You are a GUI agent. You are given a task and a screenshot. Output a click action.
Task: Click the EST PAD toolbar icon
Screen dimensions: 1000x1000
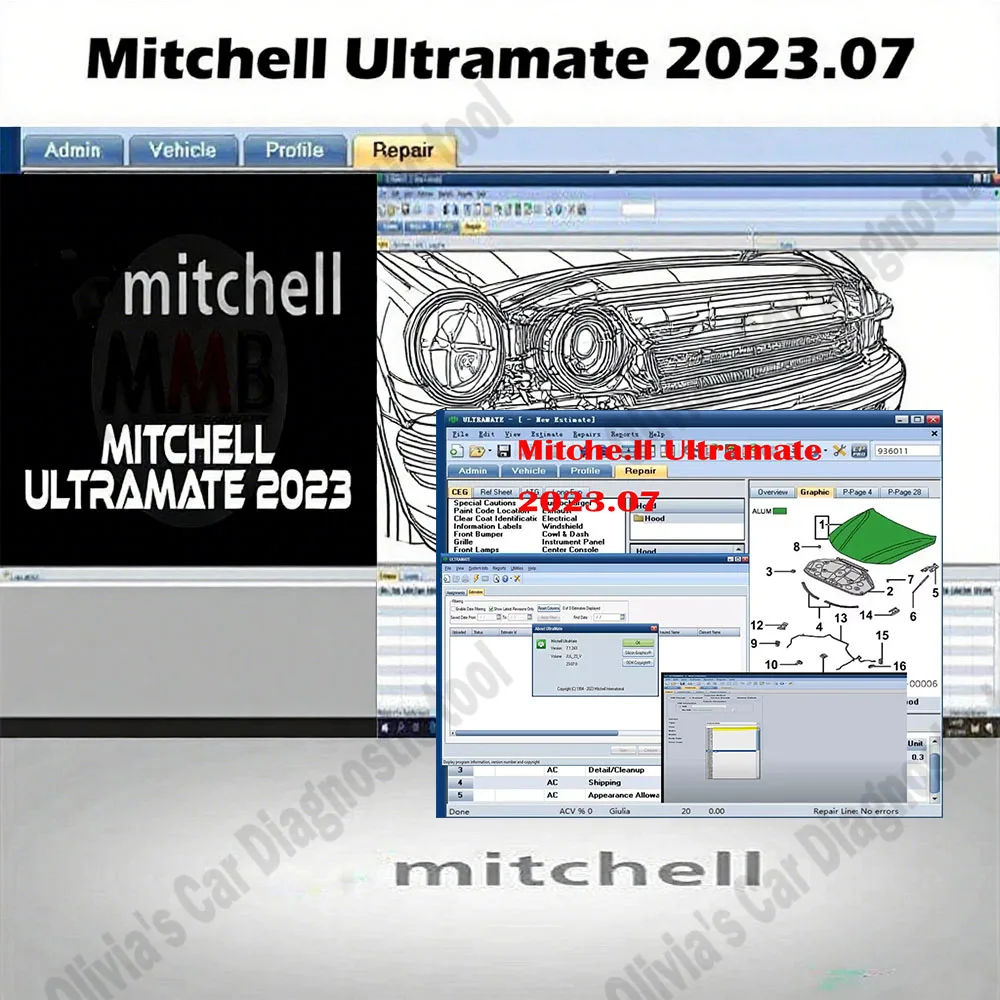click(x=859, y=451)
